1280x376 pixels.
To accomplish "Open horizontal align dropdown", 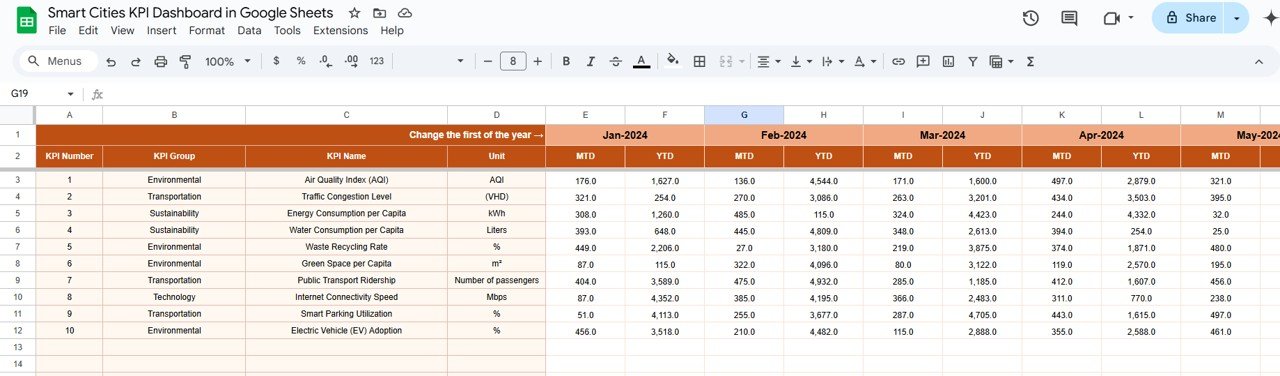I will pyautogui.click(x=769, y=61).
